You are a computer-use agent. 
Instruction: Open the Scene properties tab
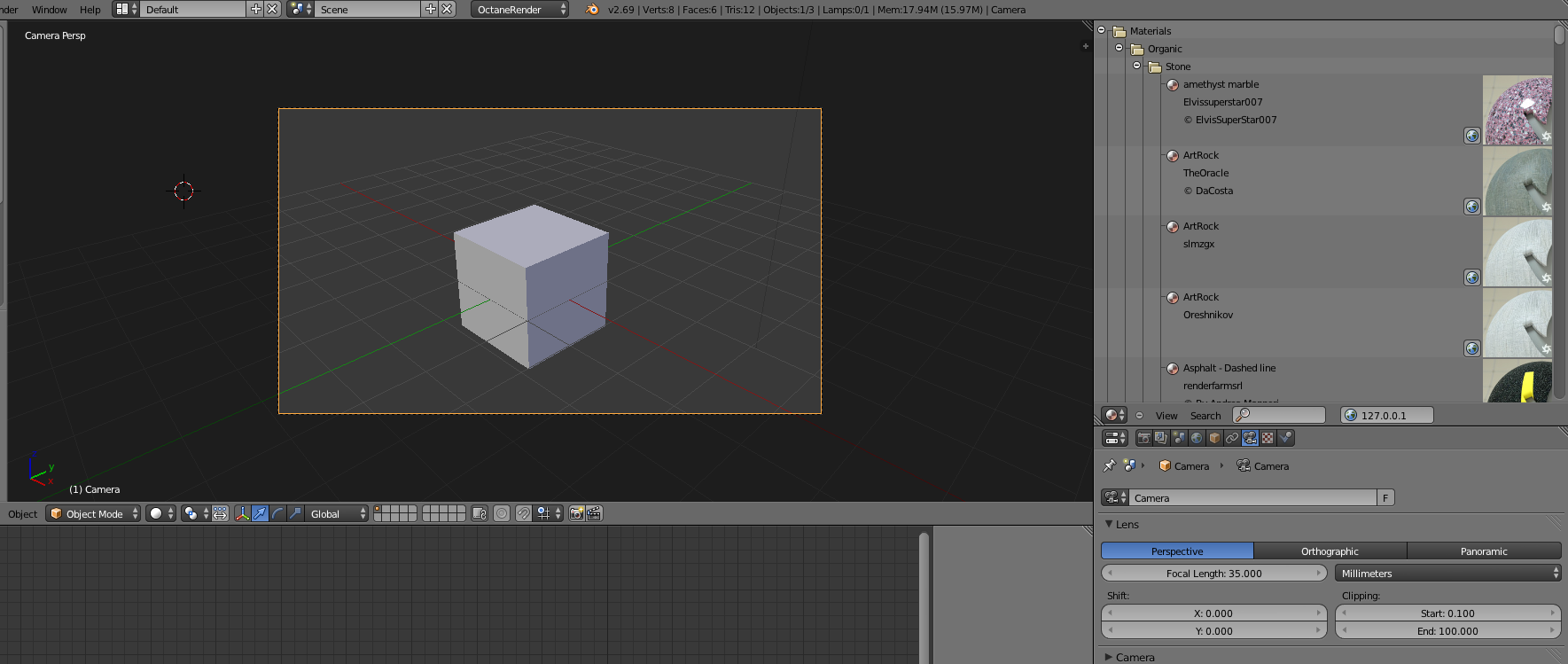[x=1179, y=438]
